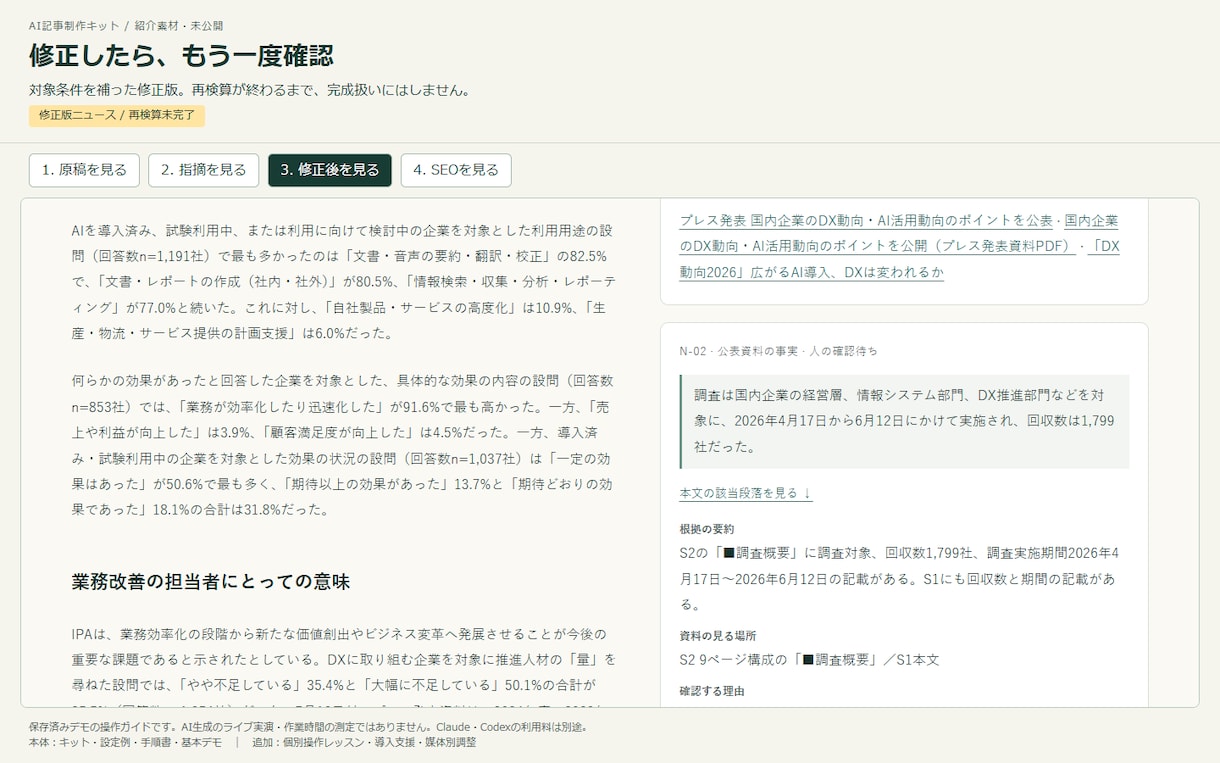Click the 根拠の要約 label
Screen dimensions: 1220x763
click(706, 529)
